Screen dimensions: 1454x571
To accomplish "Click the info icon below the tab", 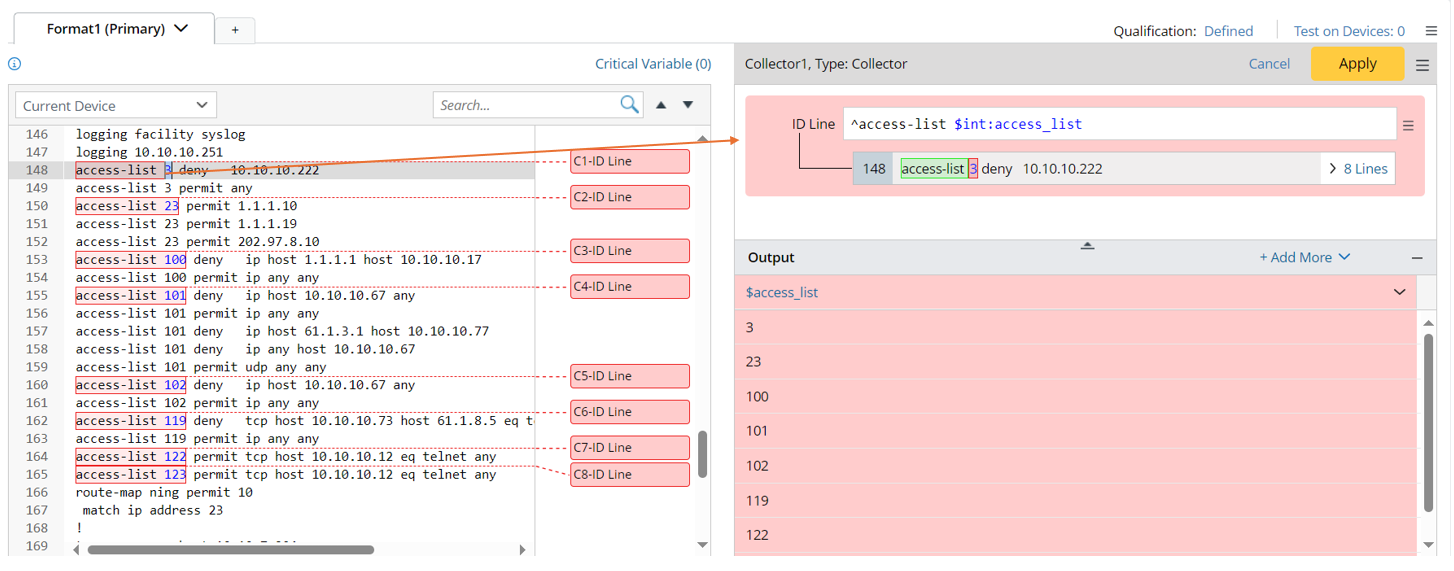I will (x=15, y=64).
